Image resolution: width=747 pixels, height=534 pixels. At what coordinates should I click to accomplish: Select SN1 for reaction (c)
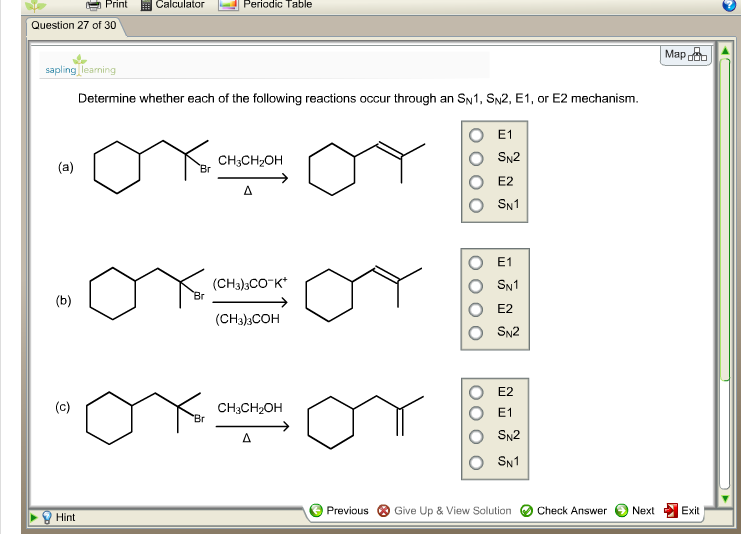click(x=476, y=462)
